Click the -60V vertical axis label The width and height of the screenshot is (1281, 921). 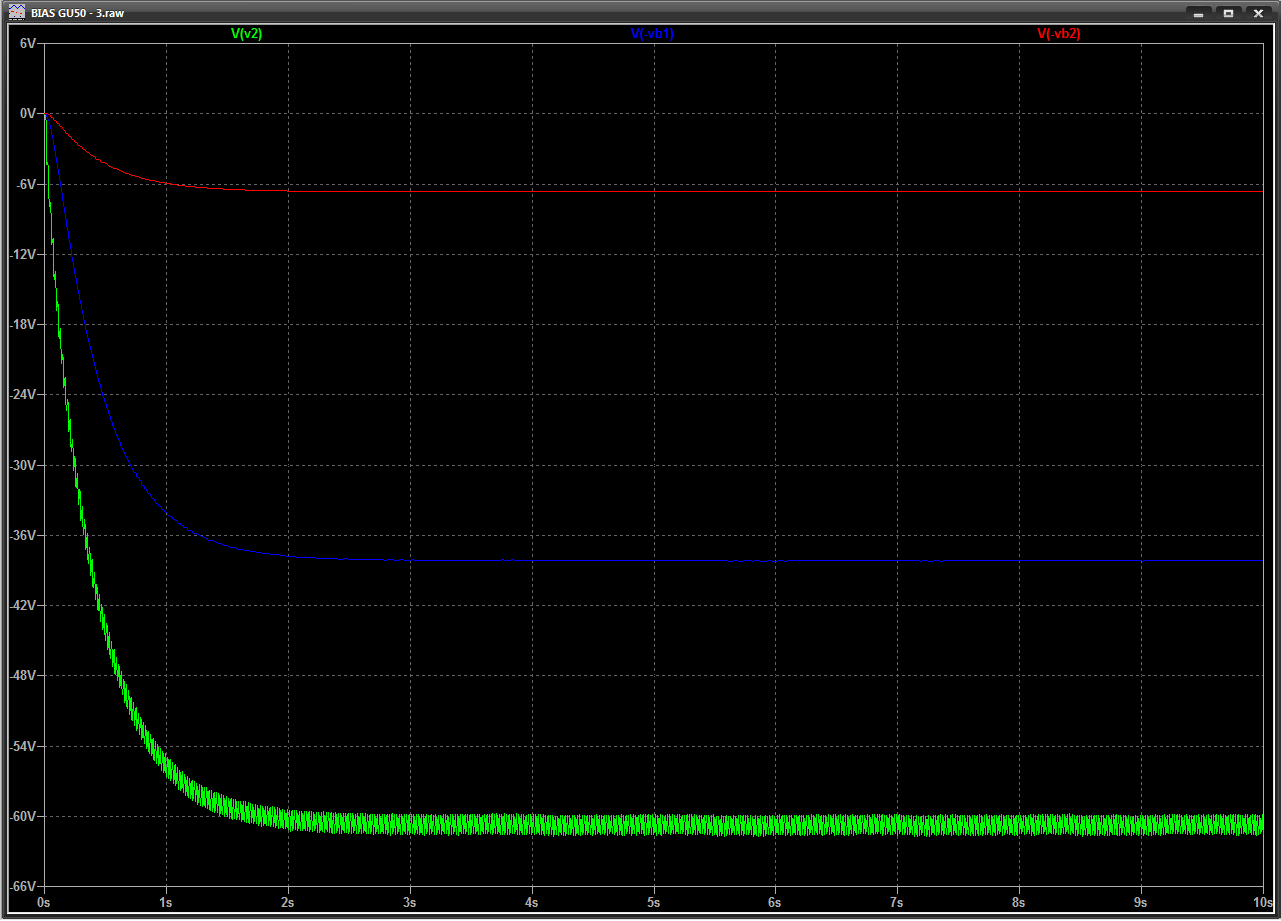24,816
